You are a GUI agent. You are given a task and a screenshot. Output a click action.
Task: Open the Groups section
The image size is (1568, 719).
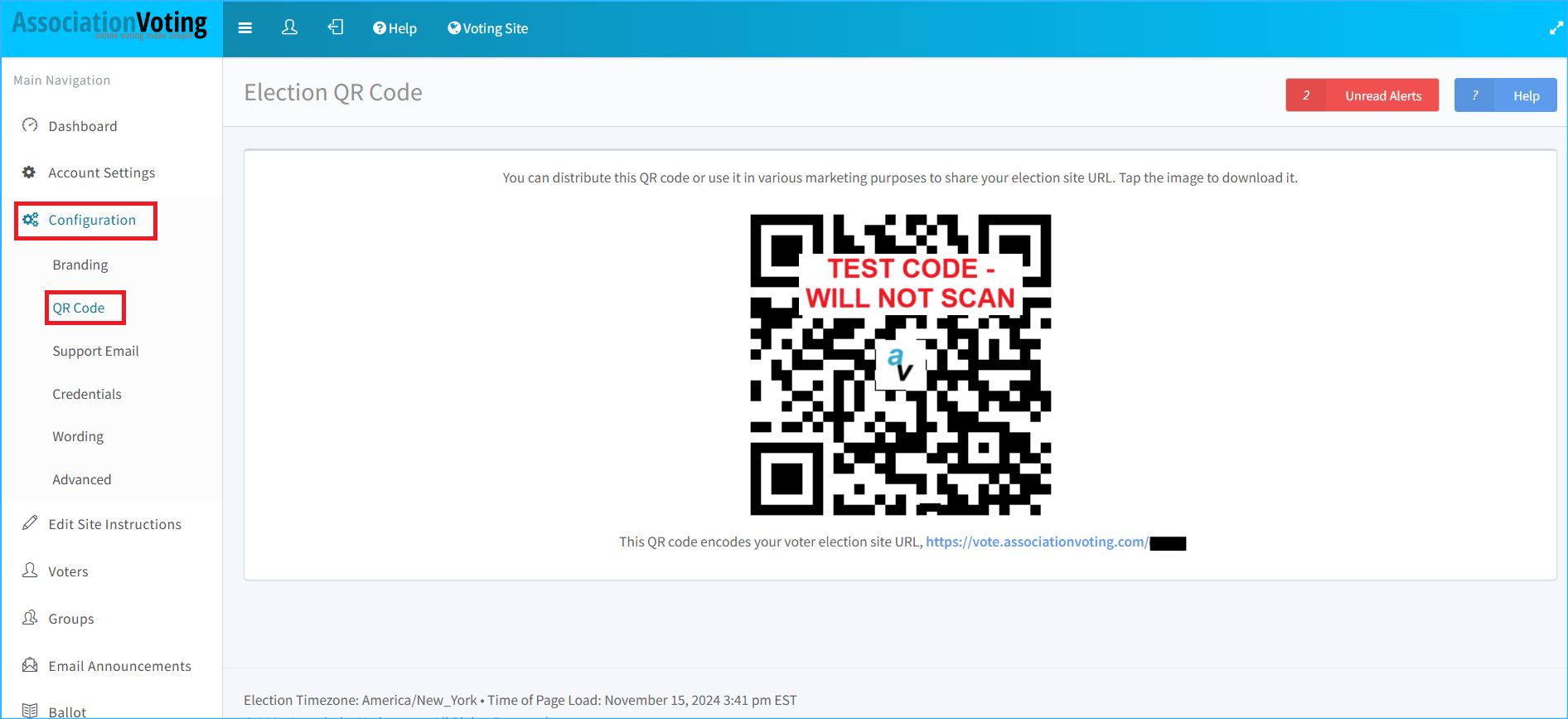71,619
